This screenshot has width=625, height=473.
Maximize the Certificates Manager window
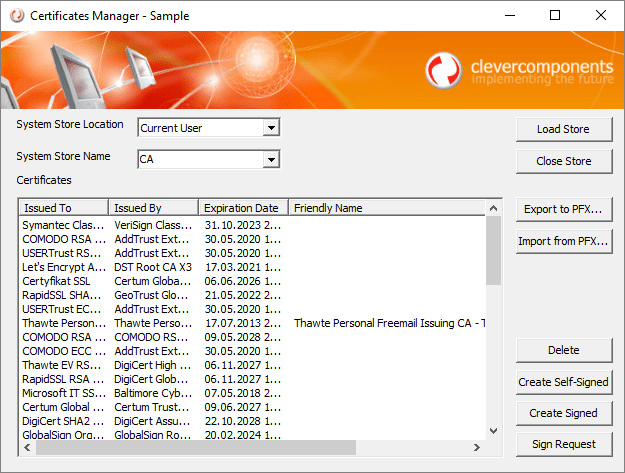coord(555,16)
